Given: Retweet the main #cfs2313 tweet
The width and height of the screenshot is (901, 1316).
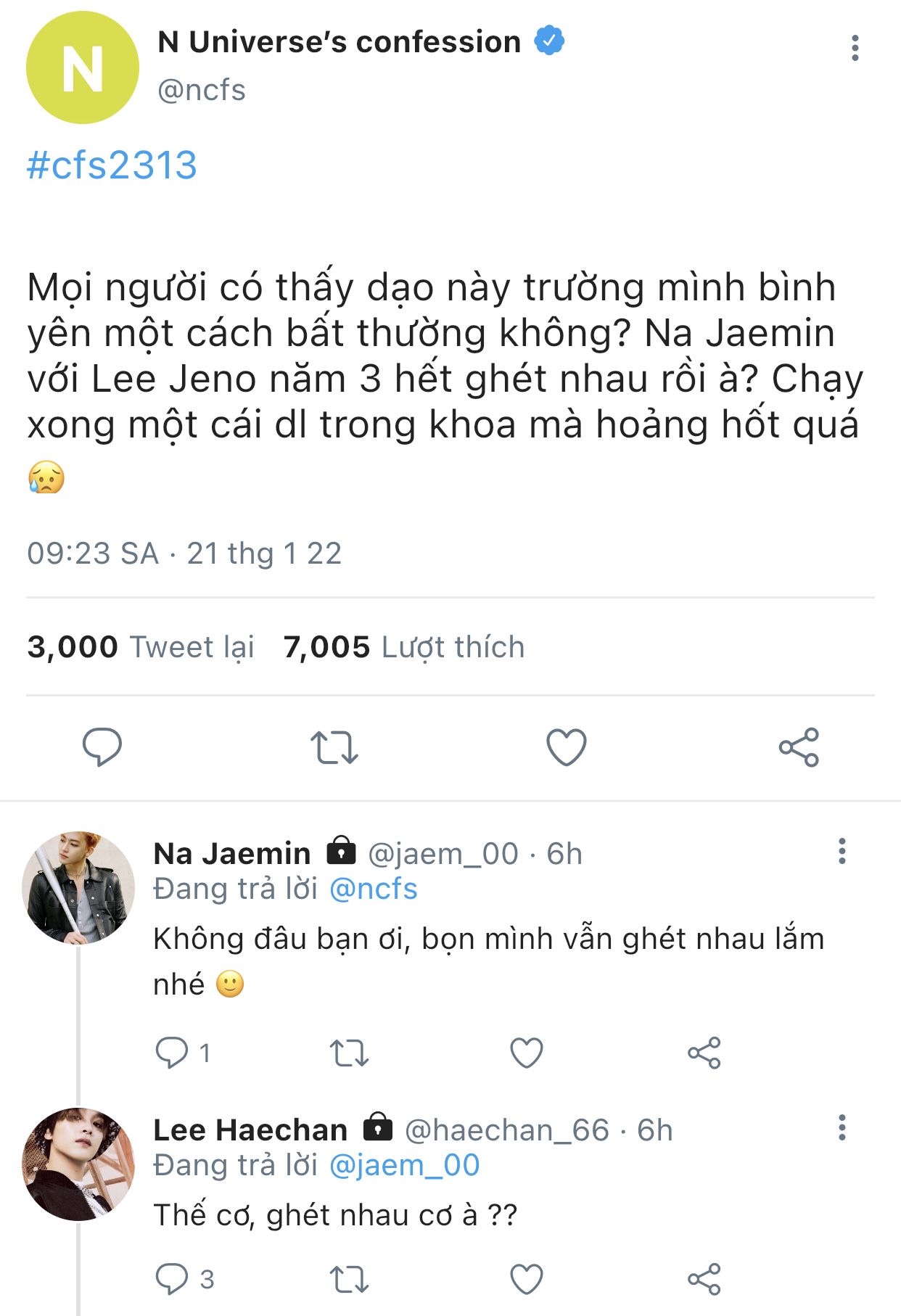Looking at the screenshot, I should point(334,747).
